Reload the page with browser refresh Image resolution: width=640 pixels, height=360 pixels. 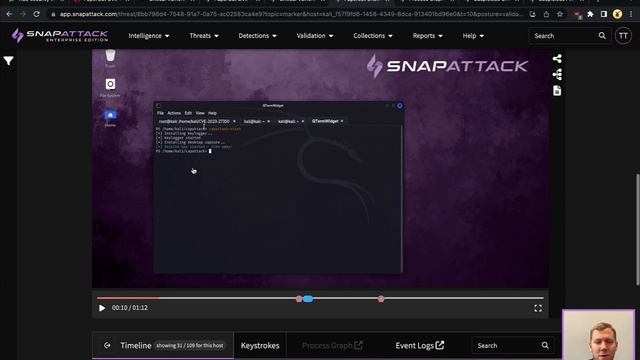tap(36, 14)
